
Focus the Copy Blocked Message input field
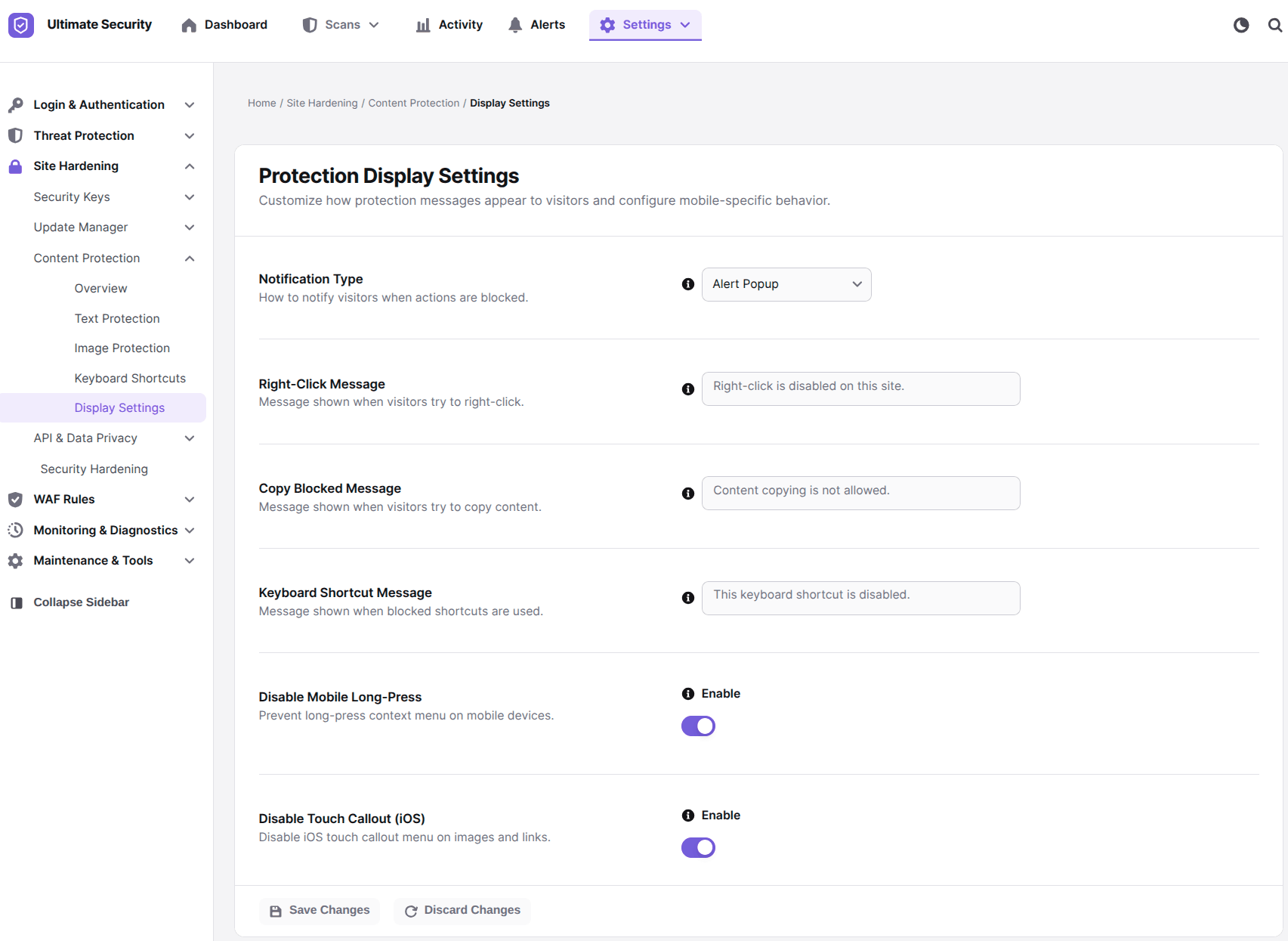coord(861,494)
